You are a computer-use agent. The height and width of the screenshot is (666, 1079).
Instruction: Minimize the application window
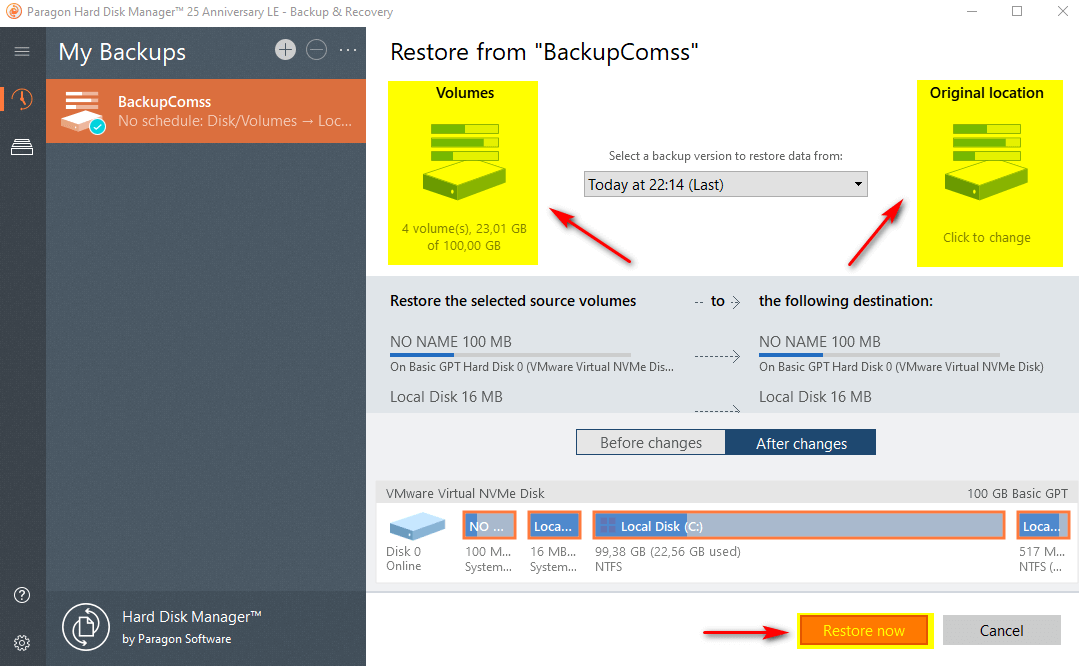(972, 12)
